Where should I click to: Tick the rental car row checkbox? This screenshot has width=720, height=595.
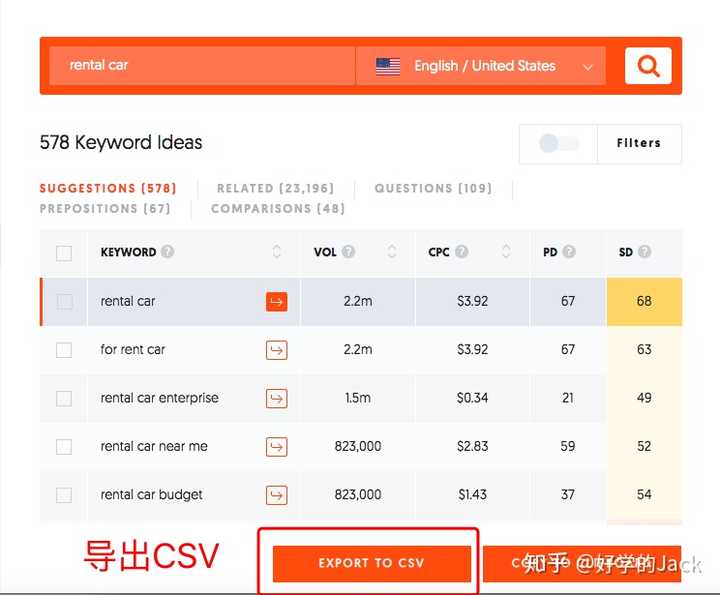pyautogui.click(x=64, y=302)
